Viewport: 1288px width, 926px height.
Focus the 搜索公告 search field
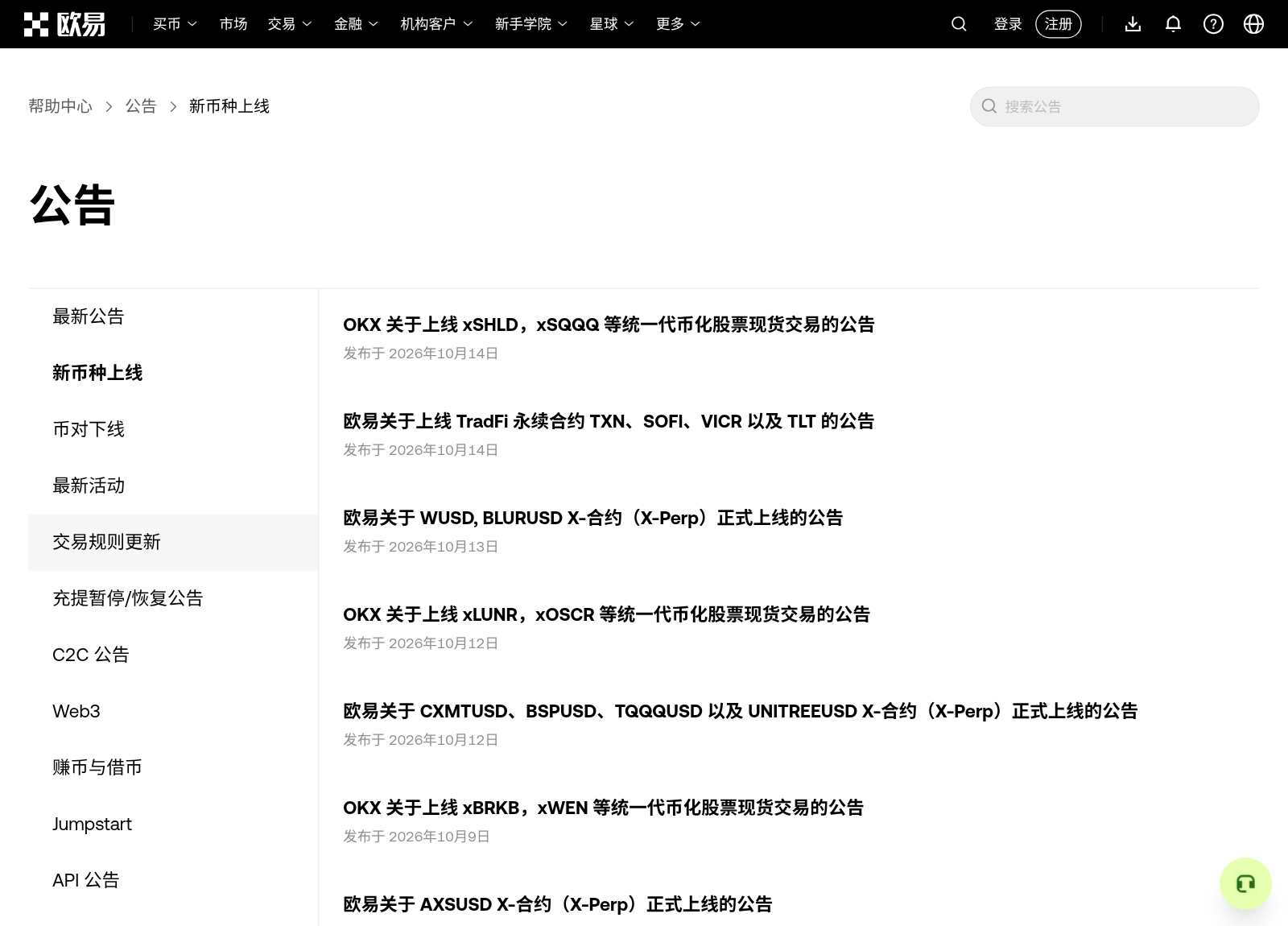point(1114,106)
